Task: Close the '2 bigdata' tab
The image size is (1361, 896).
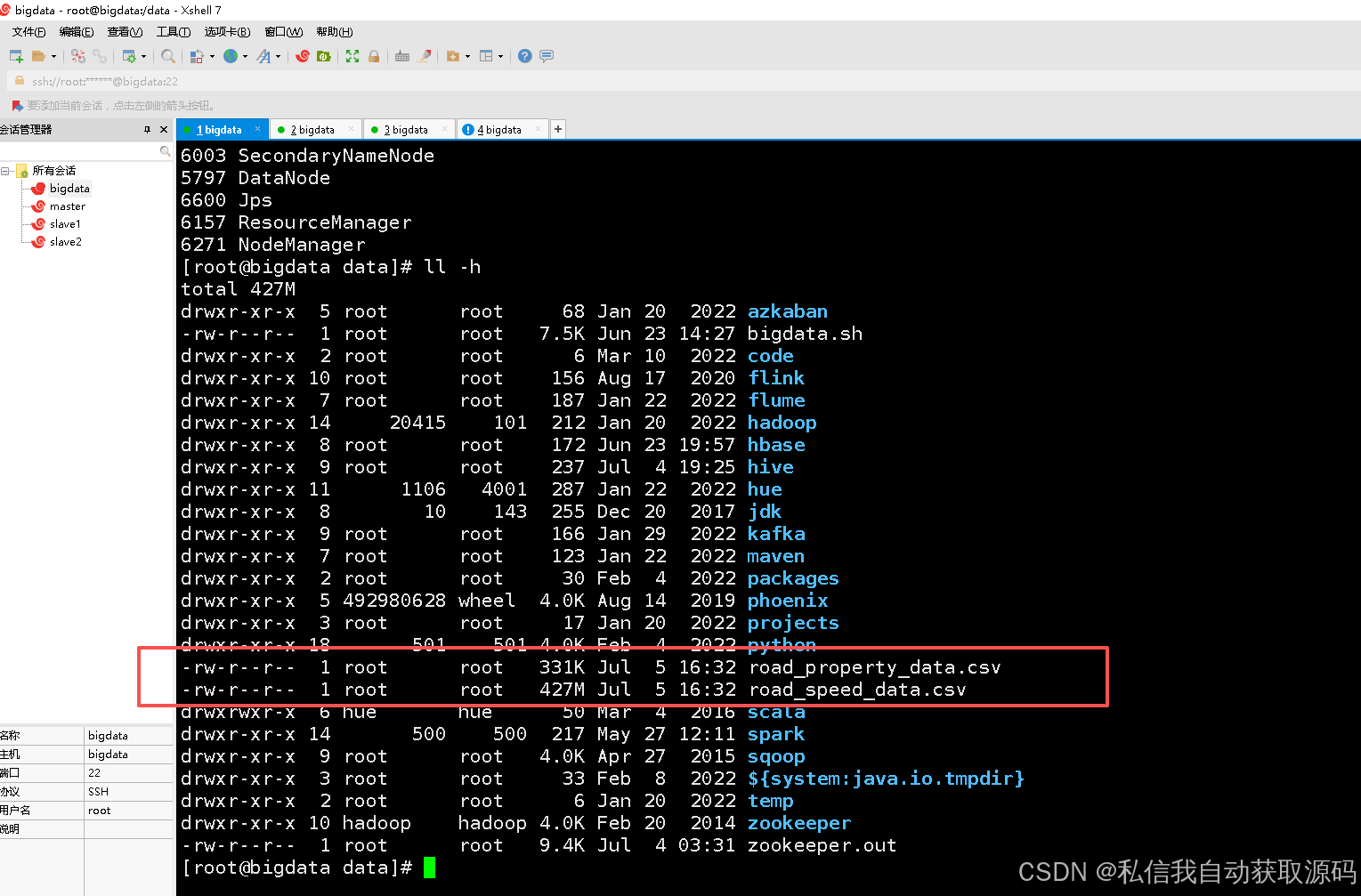Action: click(352, 129)
